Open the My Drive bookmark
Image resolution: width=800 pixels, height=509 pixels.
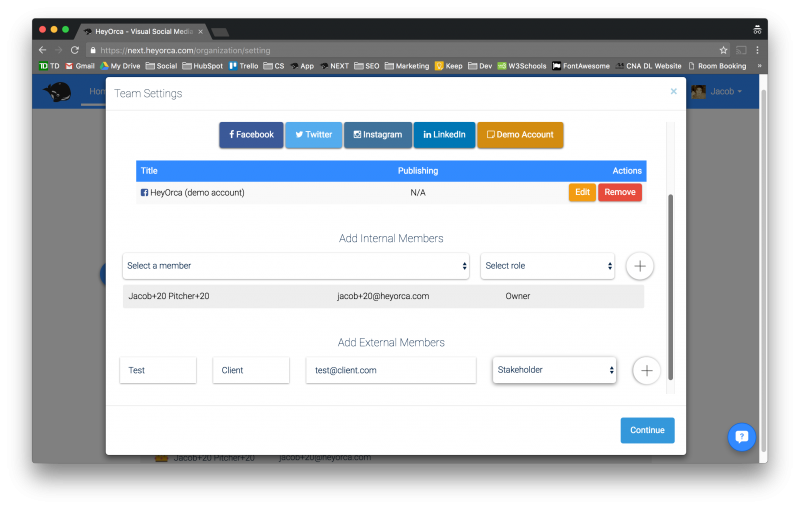click(120, 66)
